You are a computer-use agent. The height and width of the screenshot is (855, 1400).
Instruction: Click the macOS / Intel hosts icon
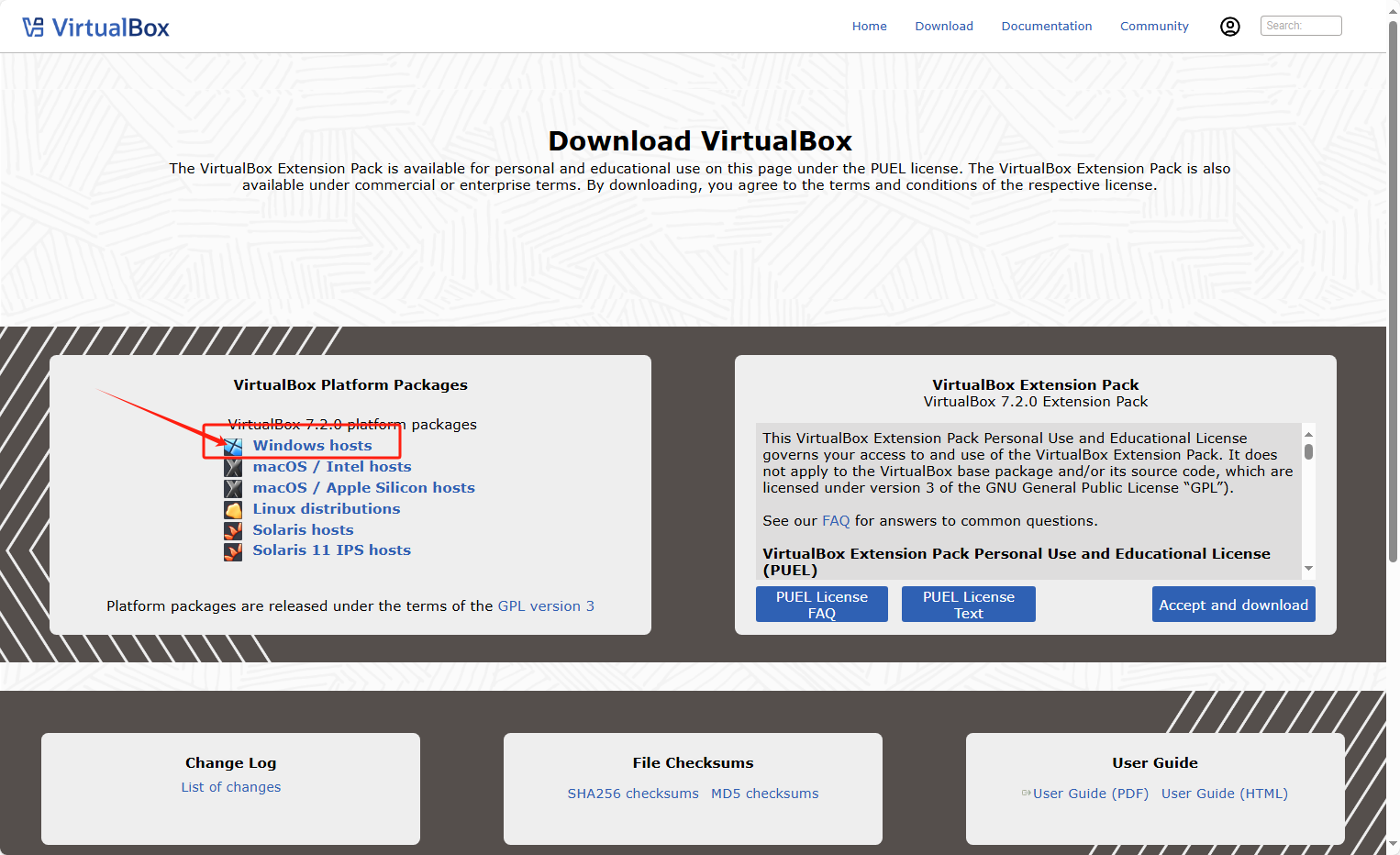point(234,468)
